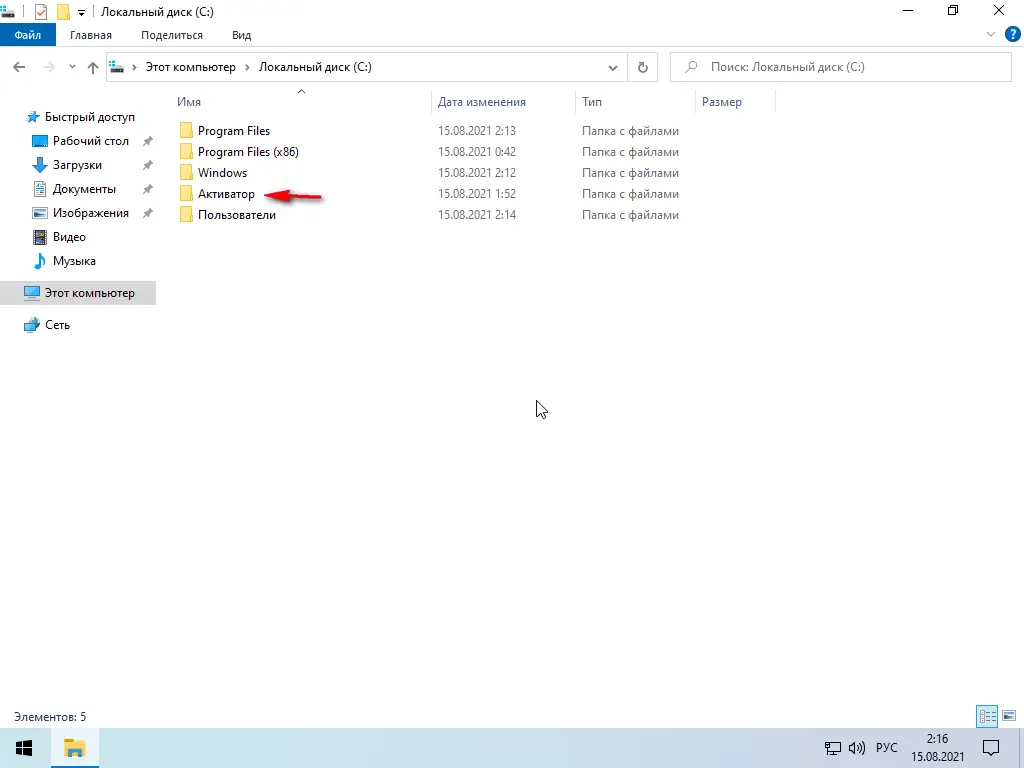Open the taskbar clock and date
Screen dimensions: 1024x768
pos(937,748)
